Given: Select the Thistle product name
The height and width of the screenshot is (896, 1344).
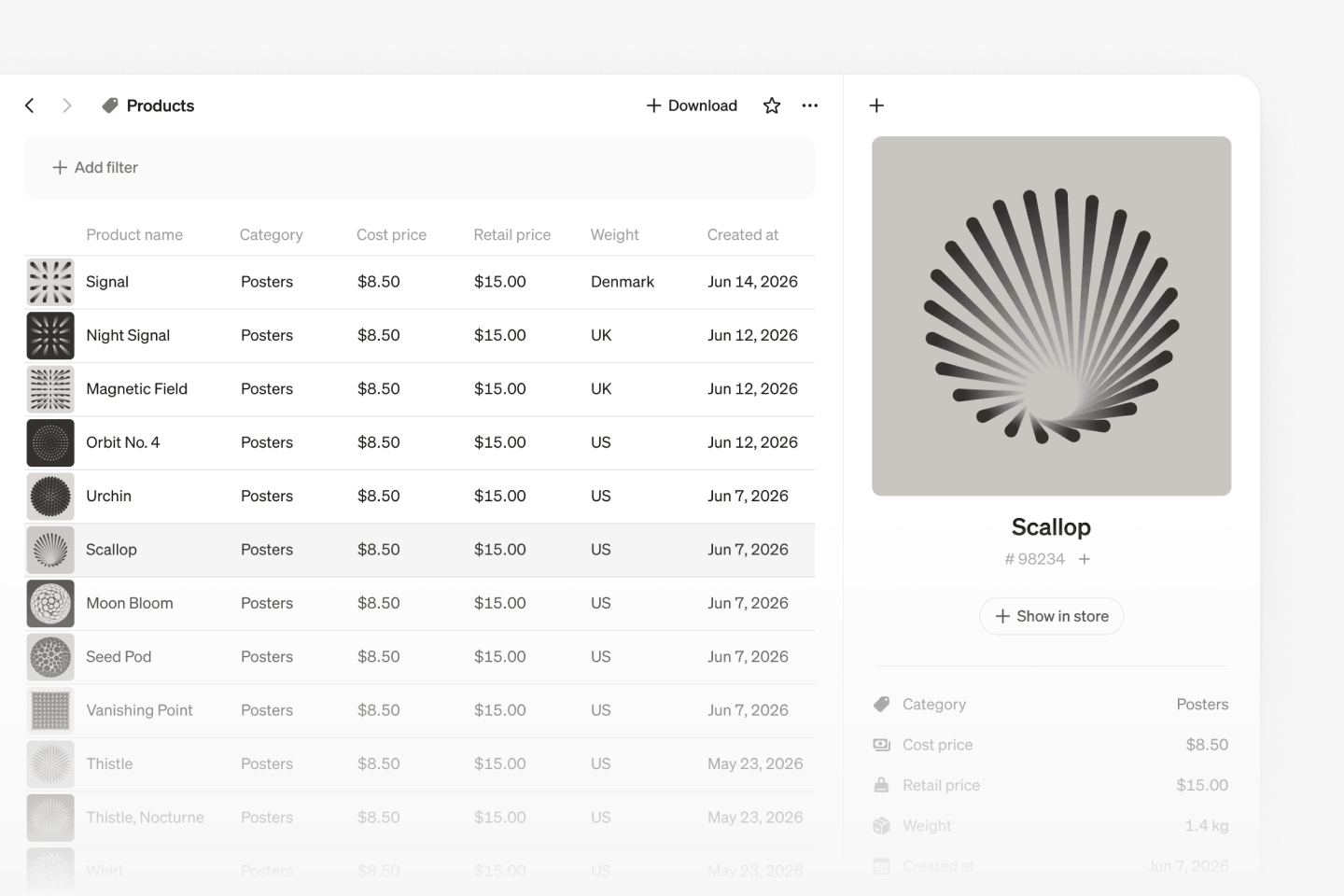Looking at the screenshot, I should (x=109, y=763).
